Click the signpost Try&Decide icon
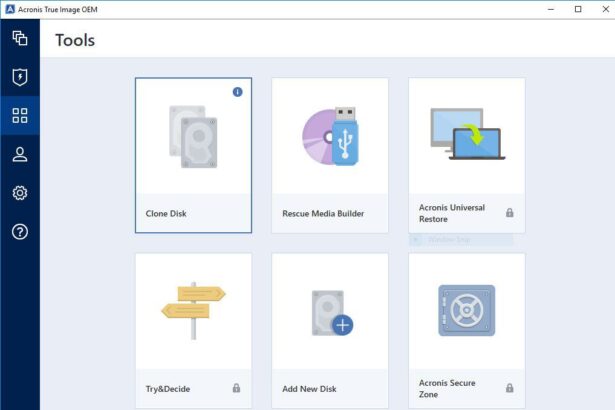Viewport: 615px width, 410px height. [x=193, y=310]
